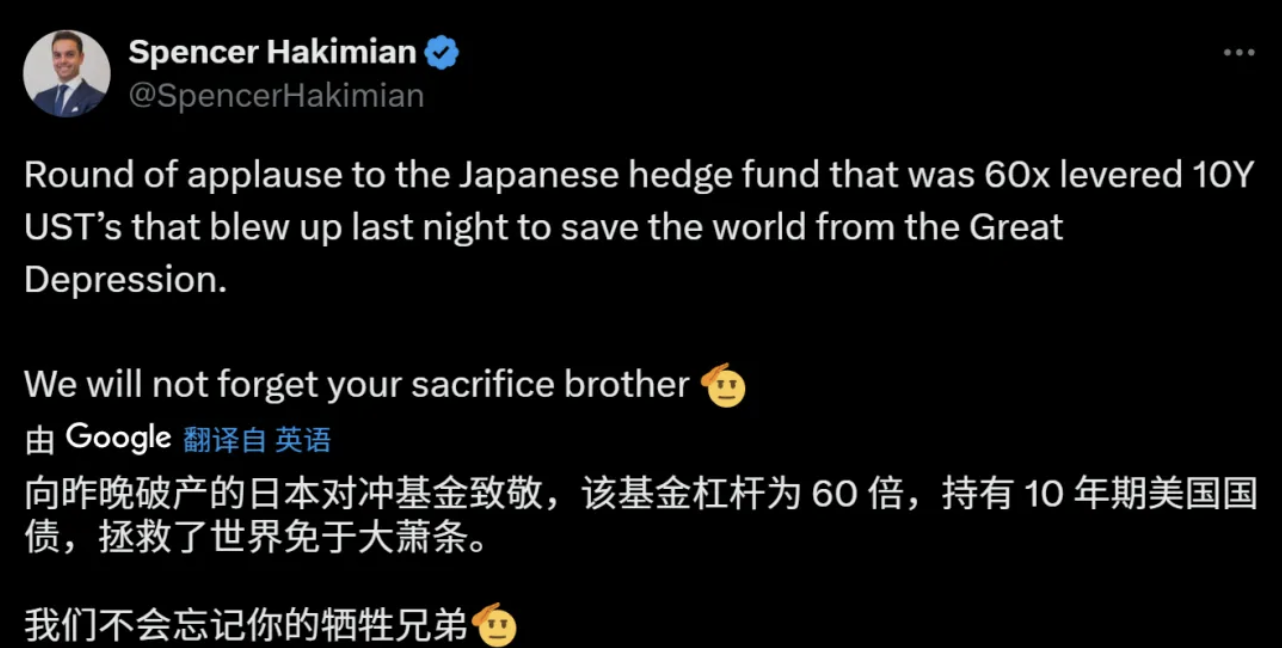Viewport: 1282px width, 648px height.
Task: Click the saluting emoji after 'sacrifice brother'
Action: [x=725, y=385]
